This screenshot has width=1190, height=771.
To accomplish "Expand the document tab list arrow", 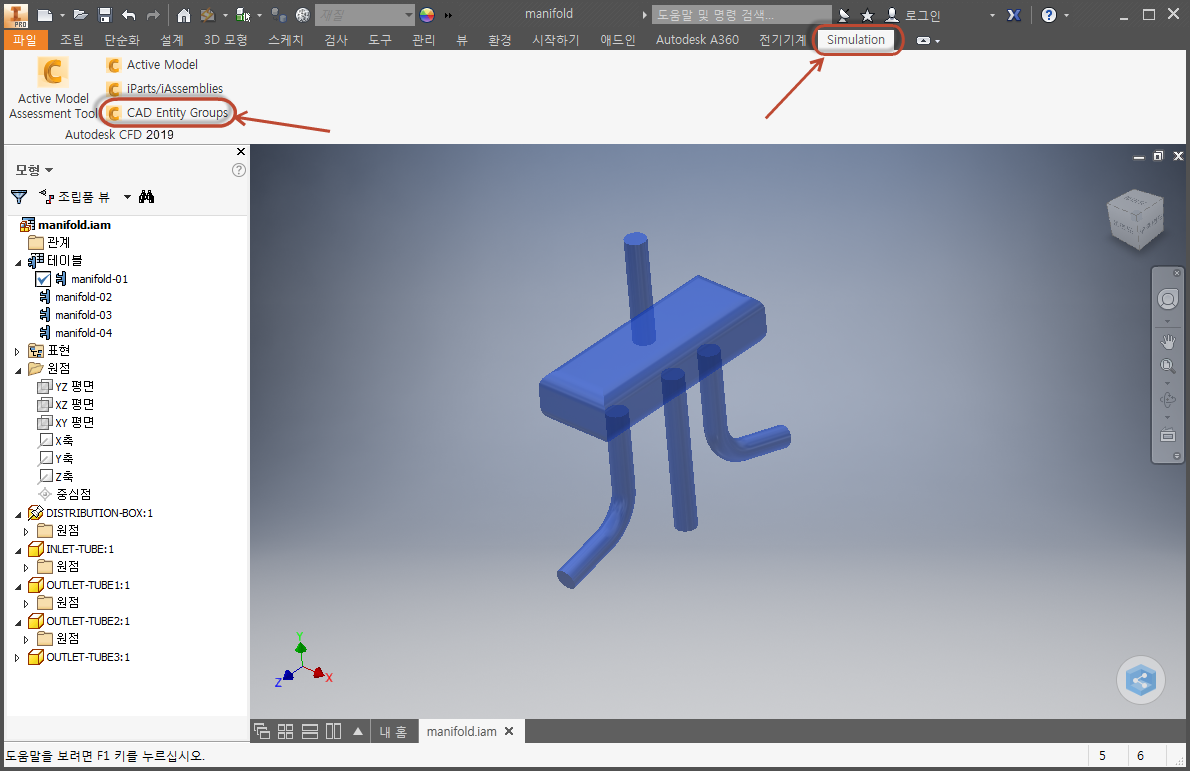I will point(357,732).
